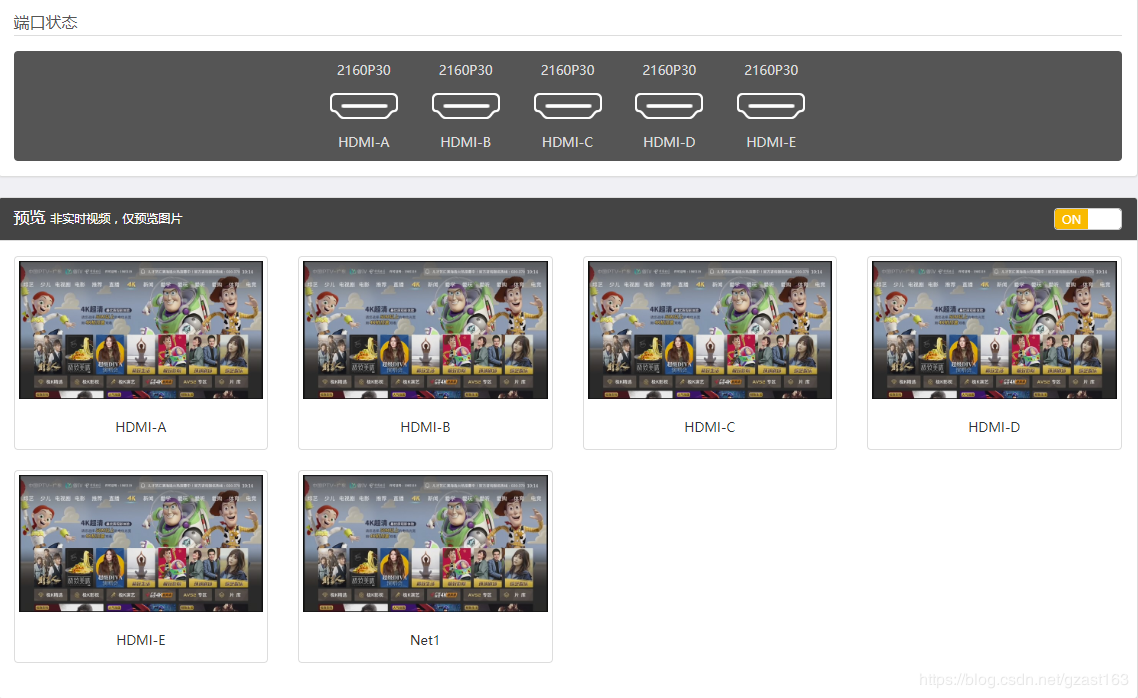The width and height of the screenshot is (1138, 698).
Task: Click the 2160P30 resolution above HDMI-D
Action: click(x=669, y=70)
